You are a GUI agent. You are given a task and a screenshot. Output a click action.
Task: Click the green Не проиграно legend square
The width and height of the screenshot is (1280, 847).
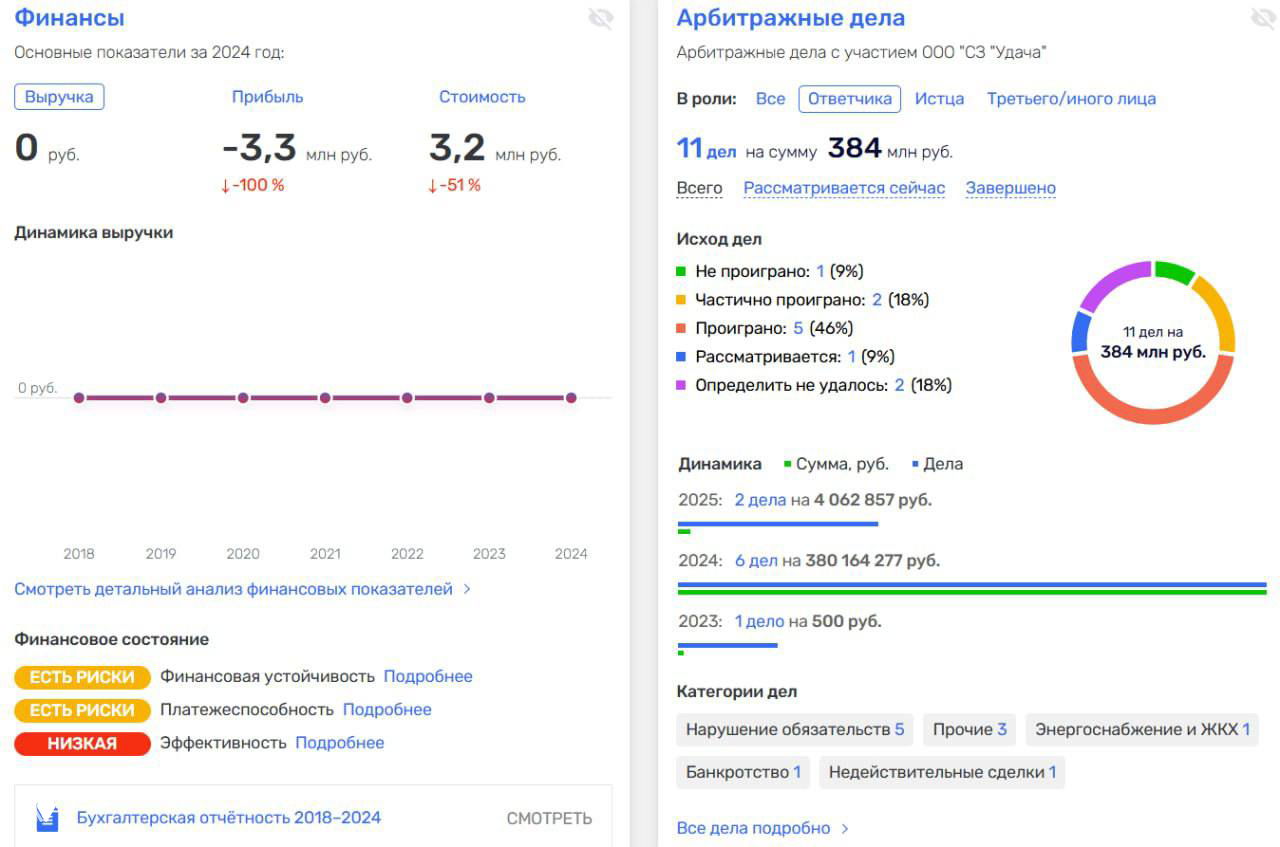682,270
